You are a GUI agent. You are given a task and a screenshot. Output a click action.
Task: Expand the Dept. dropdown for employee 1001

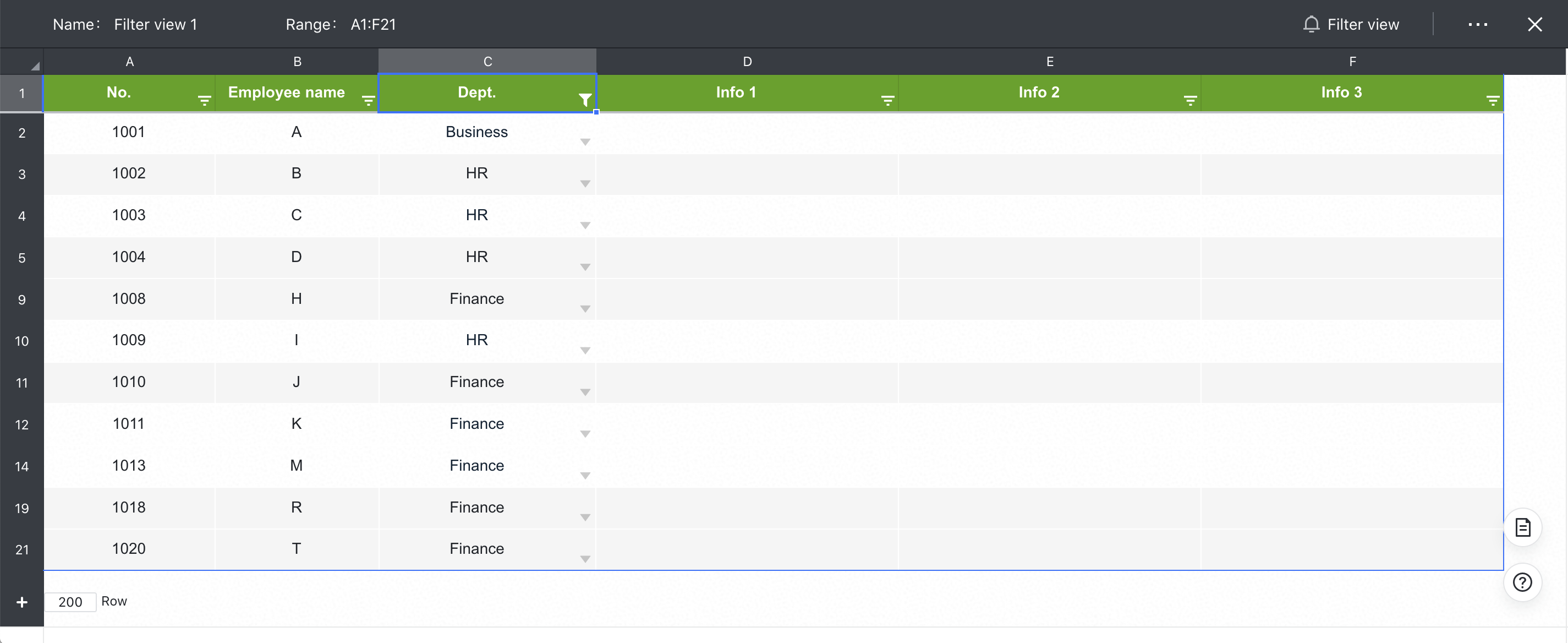point(585,142)
